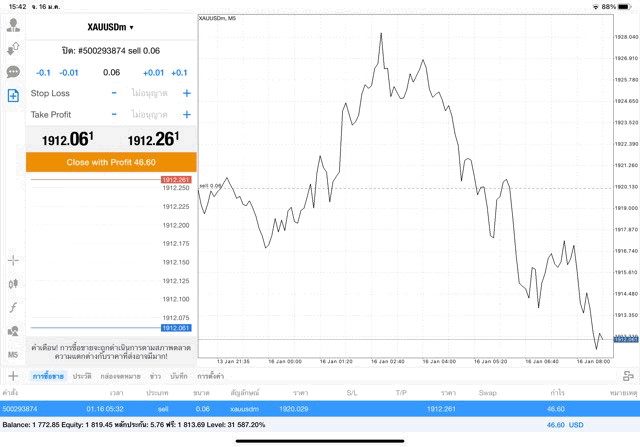The width and height of the screenshot is (640, 447).
Task: Open the indicators f icon
Action: click(x=13, y=307)
